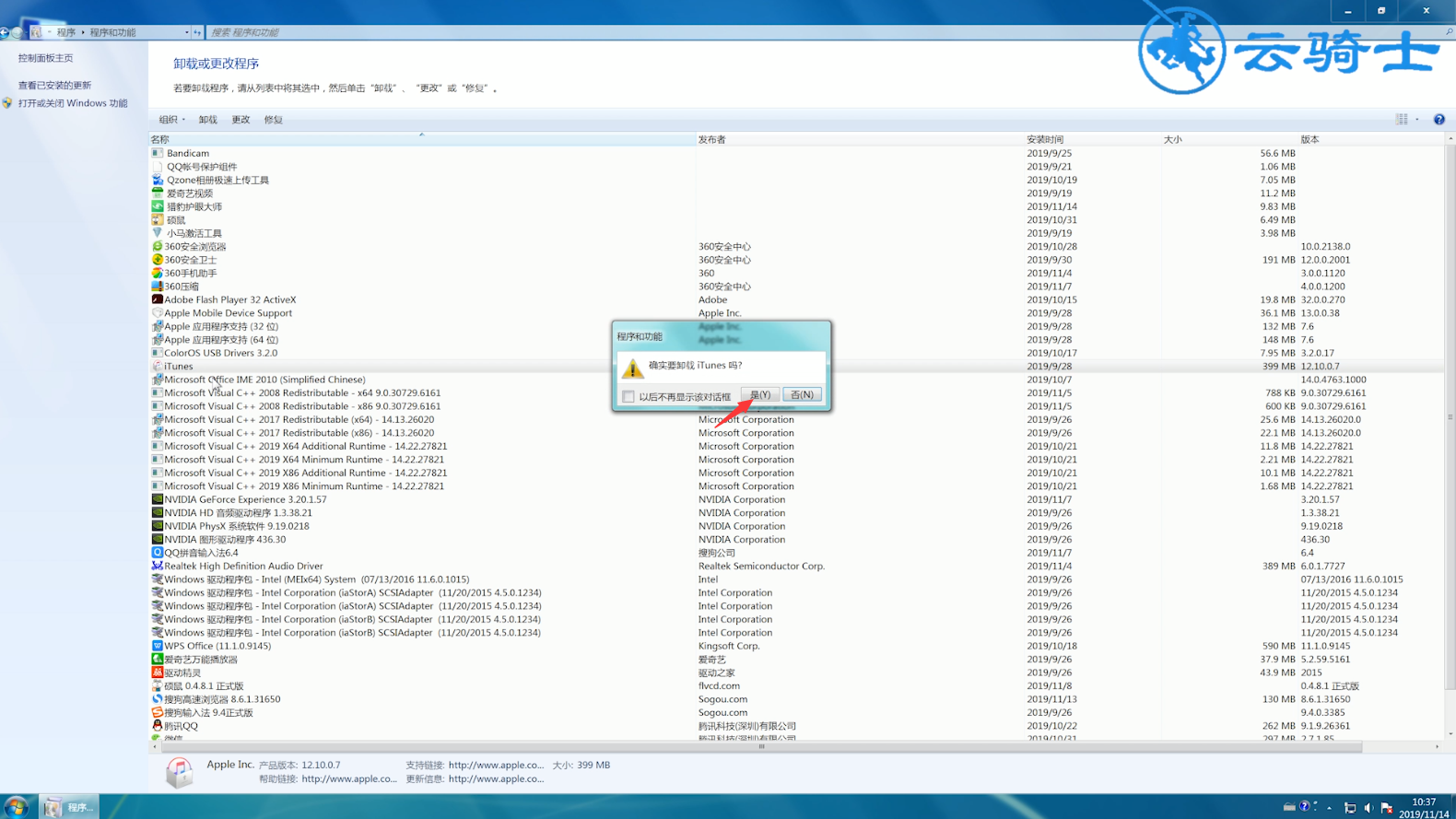Click the 爱奇艺视频 program icon
Image resolution: width=1456 pixels, height=819 pixels.
[x=158, y=193]
